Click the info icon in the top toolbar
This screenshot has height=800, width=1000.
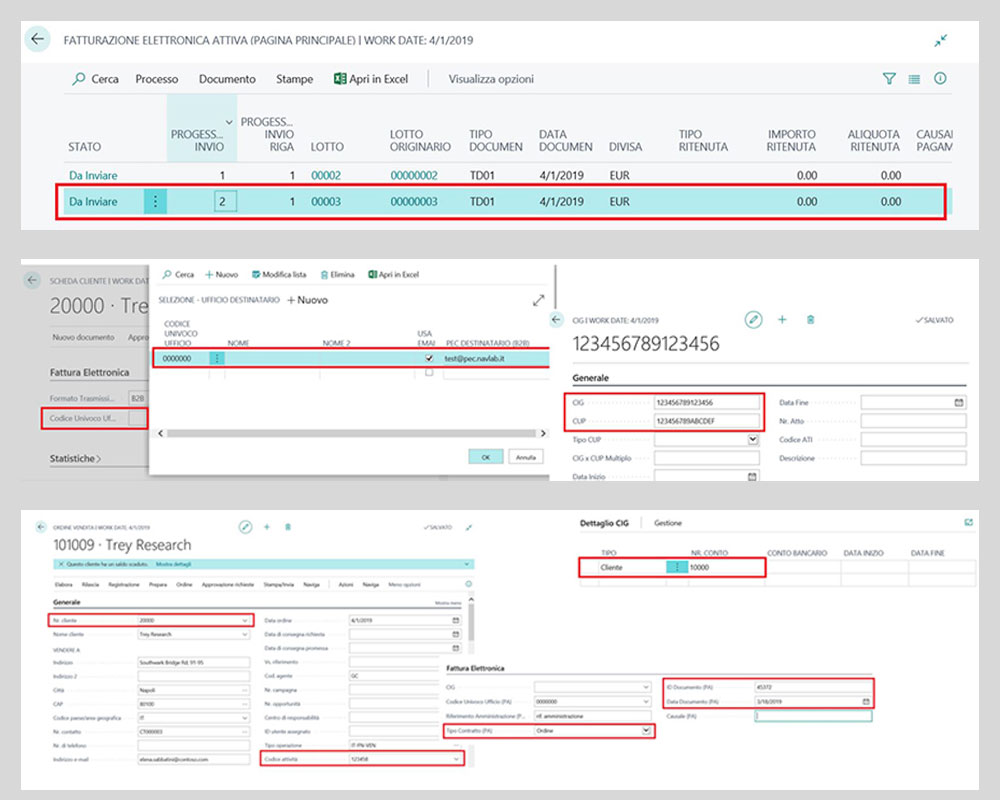click(940, 79)
